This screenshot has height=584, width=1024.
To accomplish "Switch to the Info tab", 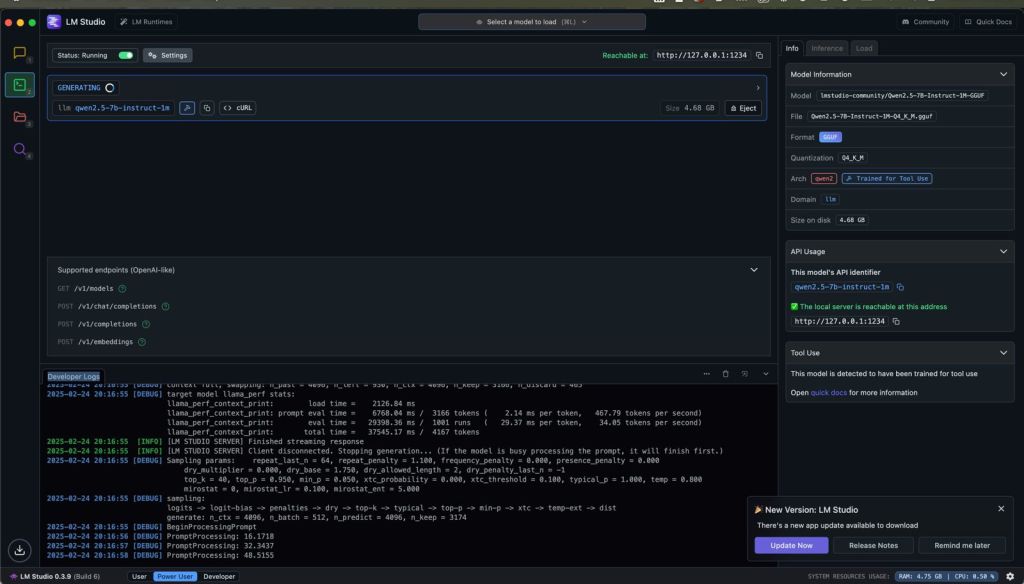I will (x=792, y=48).
